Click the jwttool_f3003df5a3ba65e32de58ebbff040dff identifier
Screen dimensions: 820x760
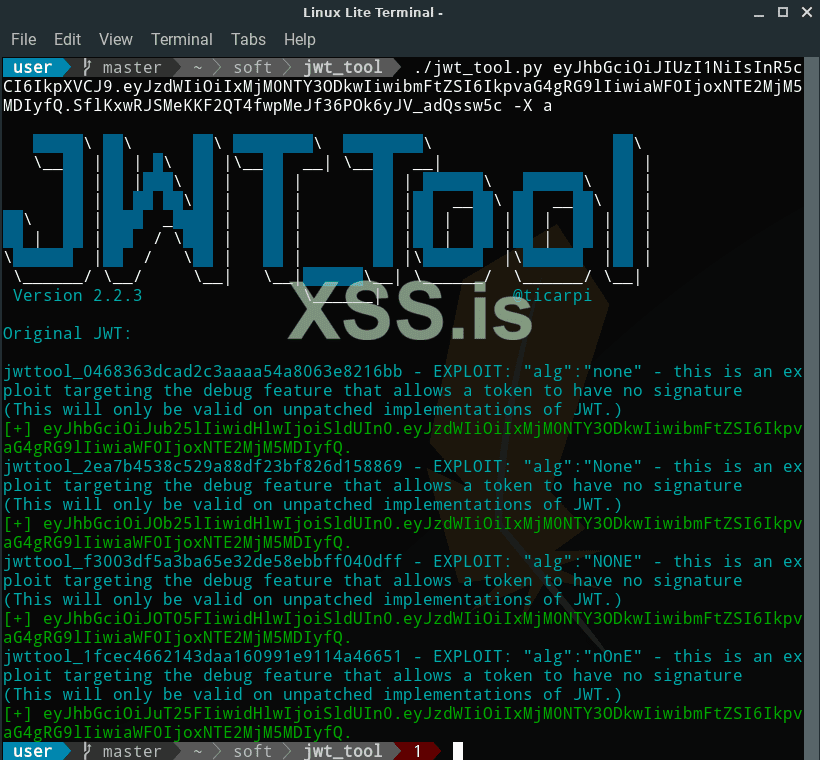point(203,561)
